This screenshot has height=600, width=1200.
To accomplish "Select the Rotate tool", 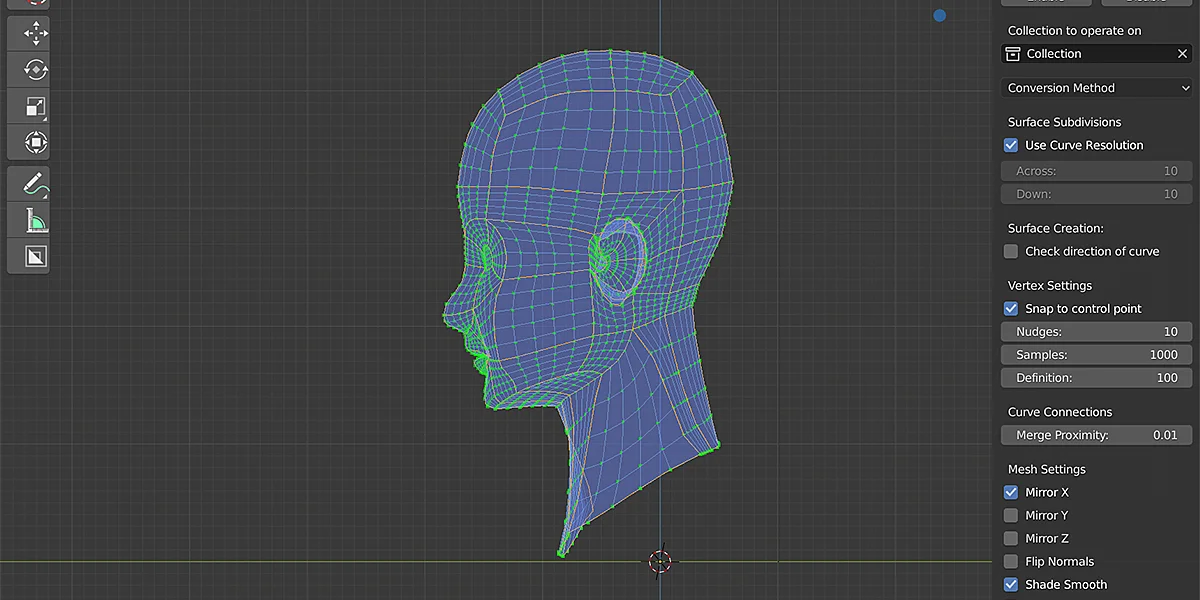I will (30, 69).
